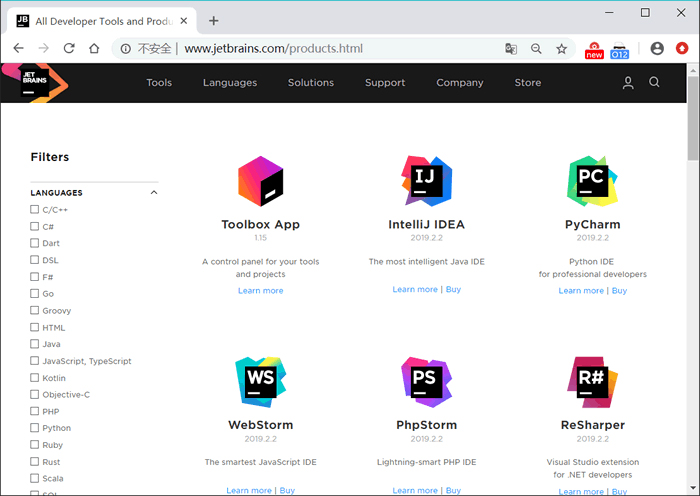Click the account profile icon in header
Viewport: 700px width, 496px height.
(x=628, y=83)
